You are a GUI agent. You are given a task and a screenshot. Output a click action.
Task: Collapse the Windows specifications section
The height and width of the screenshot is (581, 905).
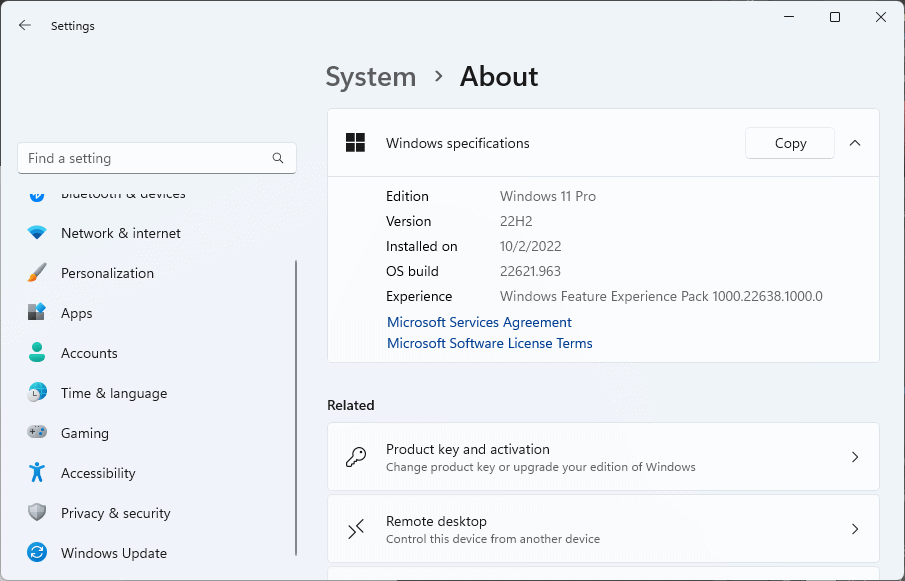click(x=855, y=143)
